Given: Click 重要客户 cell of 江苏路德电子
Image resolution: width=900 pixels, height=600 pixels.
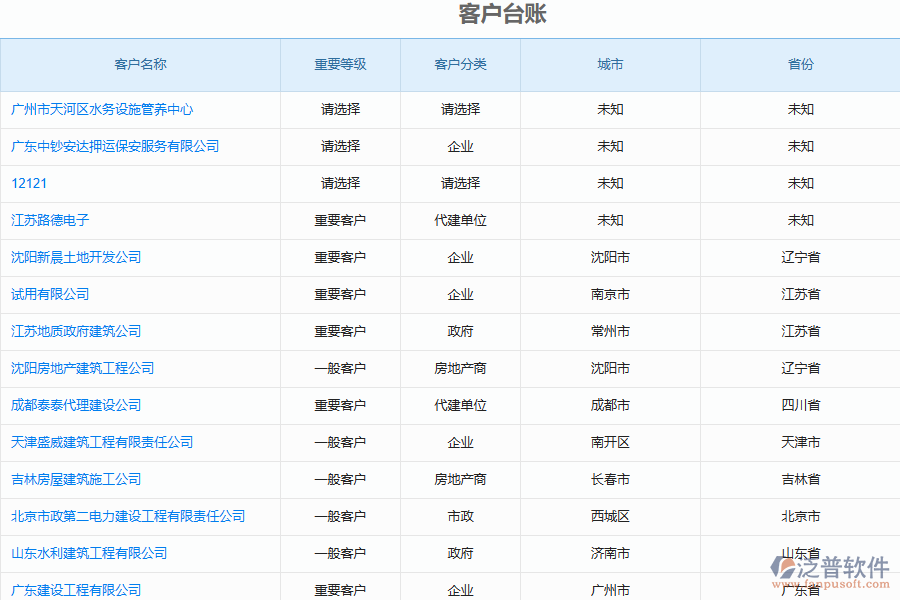Looking at the screenshot, I should tap(340, 220).
